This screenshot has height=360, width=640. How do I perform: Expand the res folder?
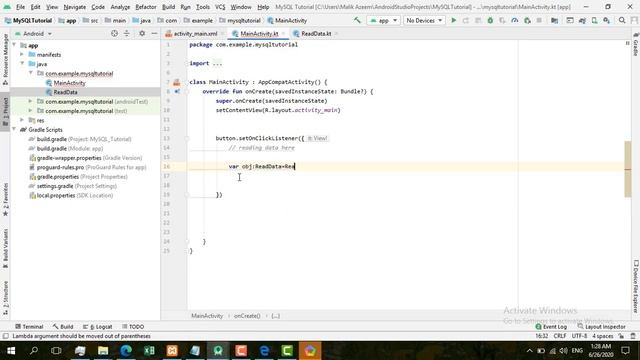pyautogui.click(x=22, y=120)
